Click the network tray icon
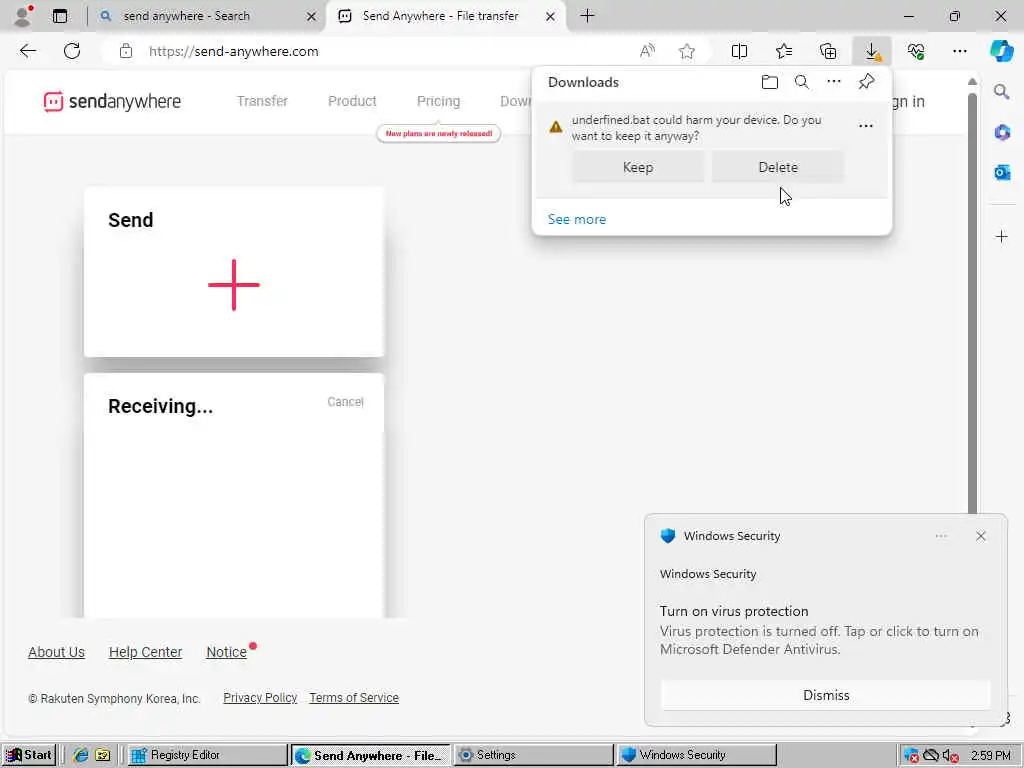 point(931,756)
